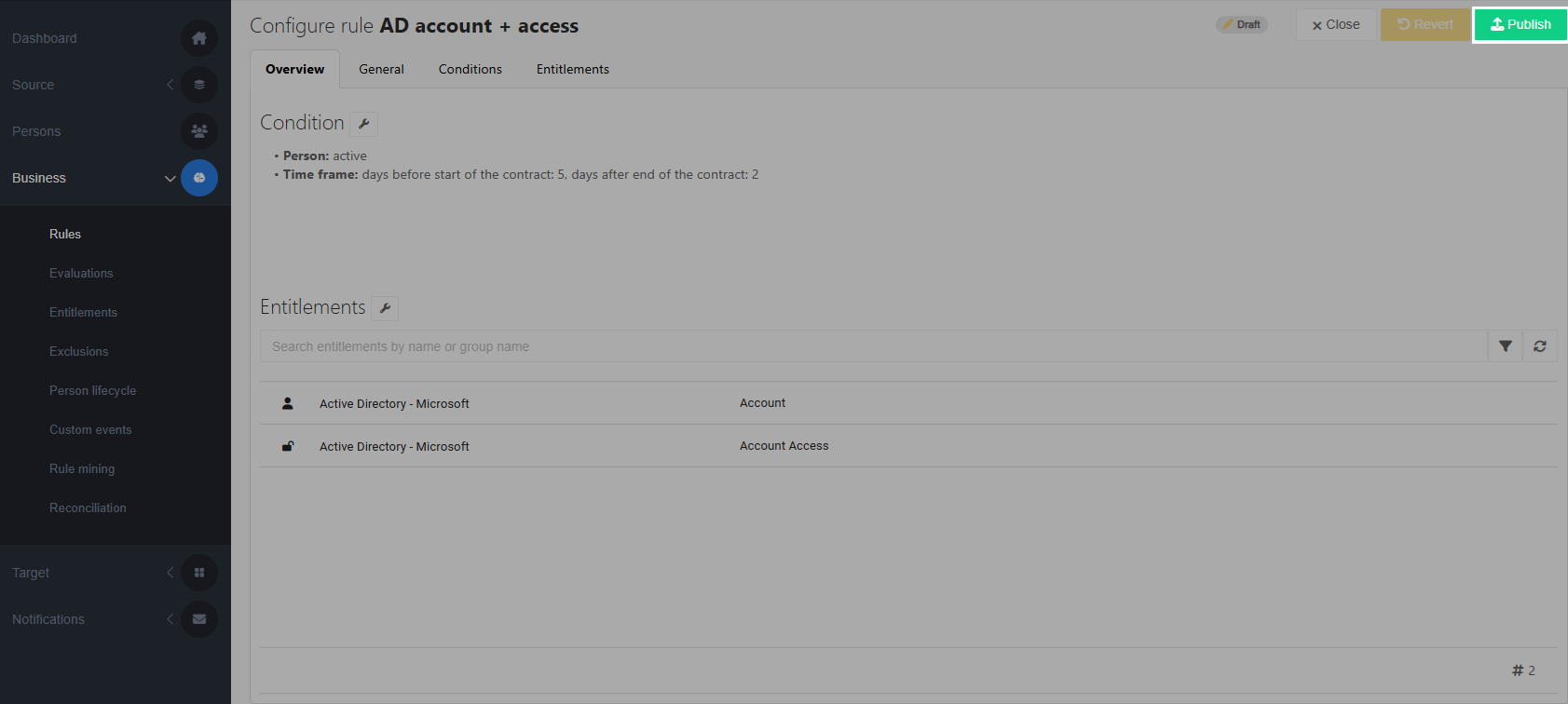Click the Draft status badge
The width and height of the screenshot is (1568, 704).
1242,25
